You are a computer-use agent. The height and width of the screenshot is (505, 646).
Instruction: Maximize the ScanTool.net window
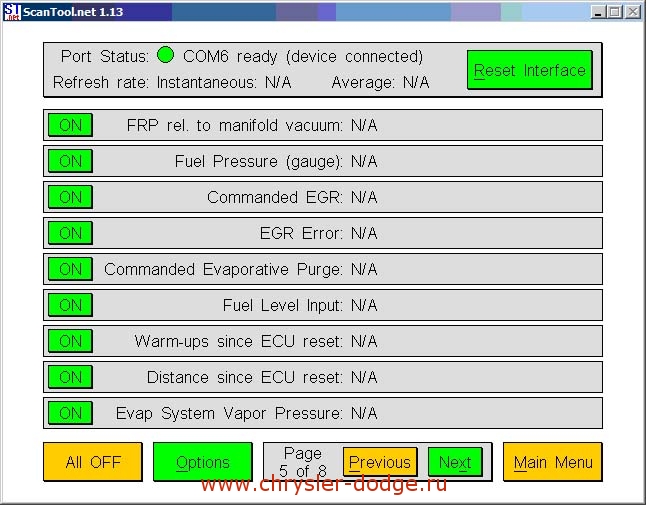pyautogui.click(x=614, y=12)
